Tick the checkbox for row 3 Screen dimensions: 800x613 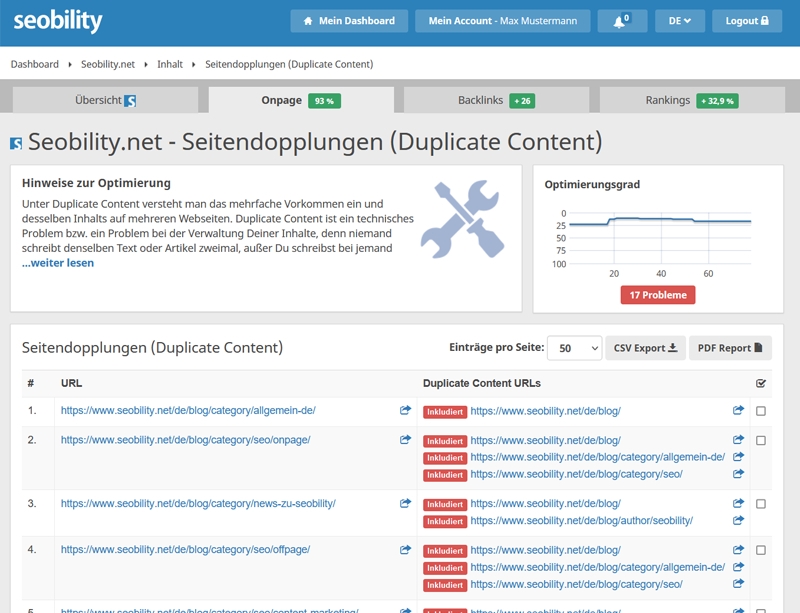pyautogui.click(x=761, y=504)
